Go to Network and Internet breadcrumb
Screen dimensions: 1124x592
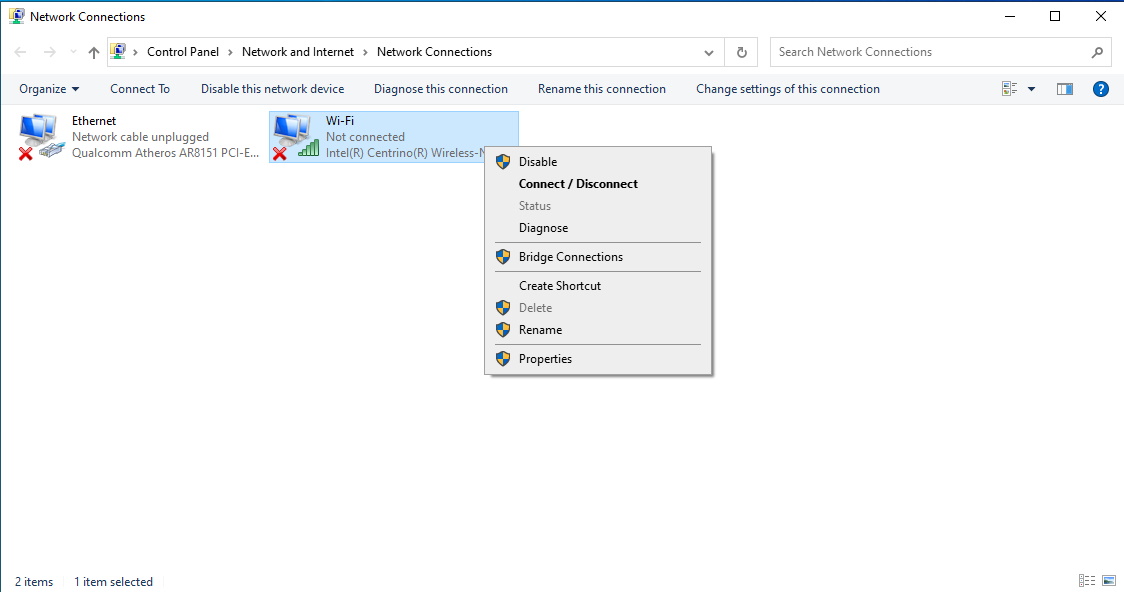[298, 51]
